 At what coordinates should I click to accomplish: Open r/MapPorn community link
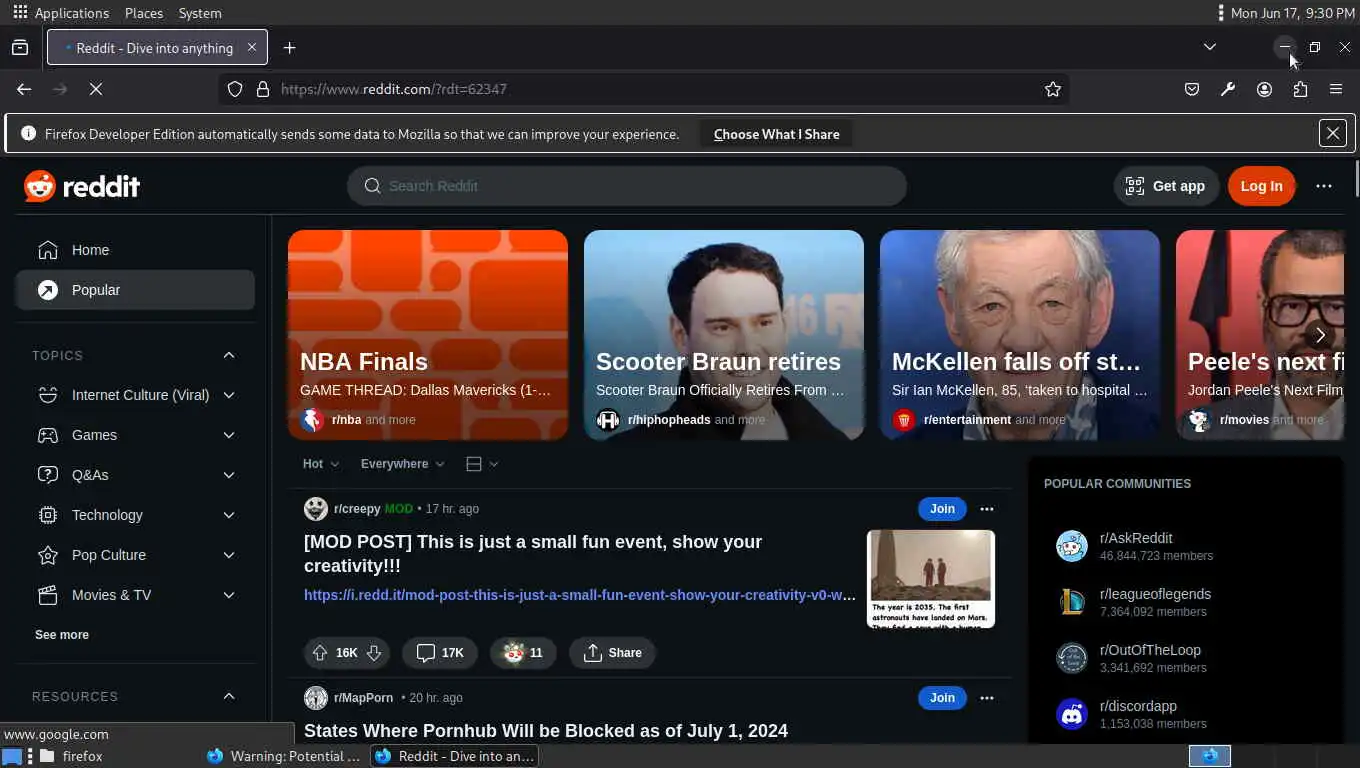point(363,698)
